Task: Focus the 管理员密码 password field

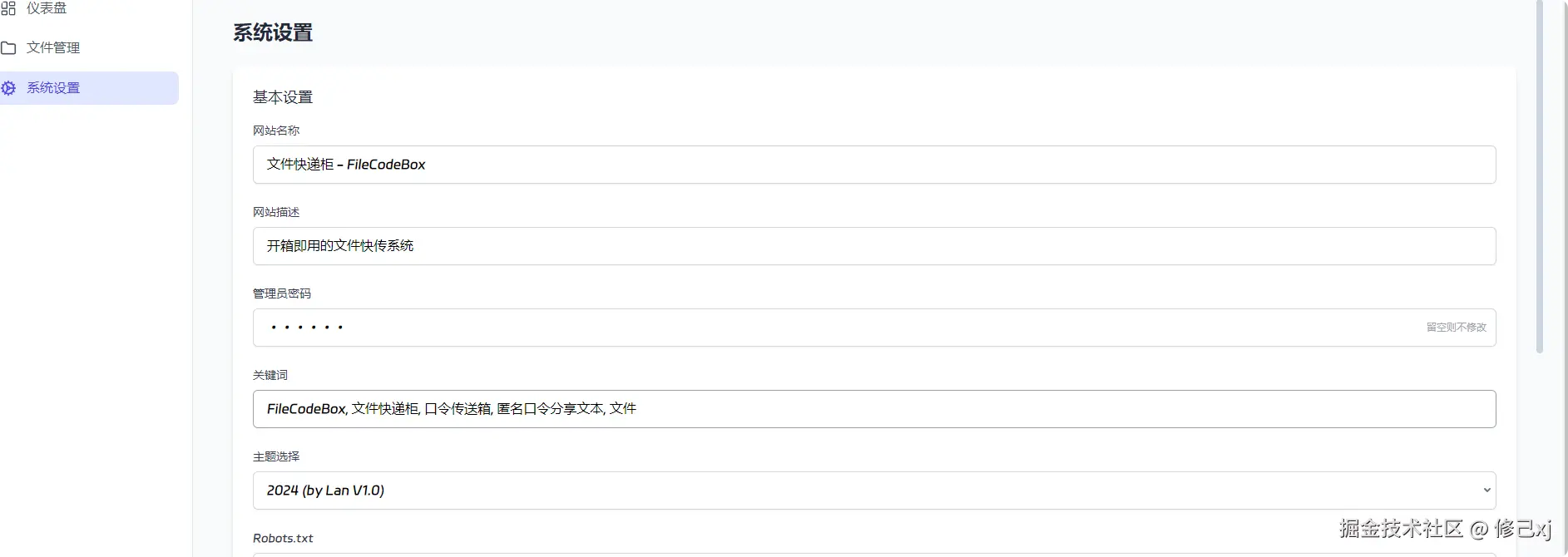Action: 874,328
